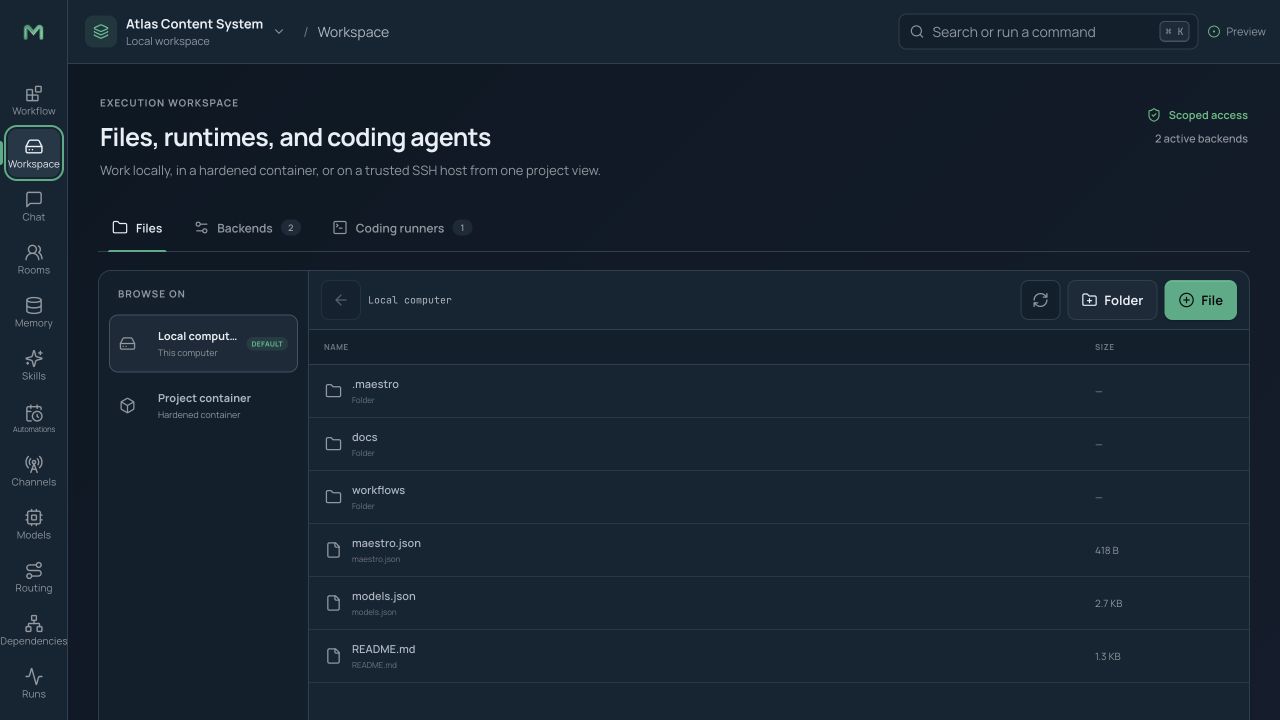Open Dependencies in the sidebar
1280x720 pixels.
tap(33, 630)
